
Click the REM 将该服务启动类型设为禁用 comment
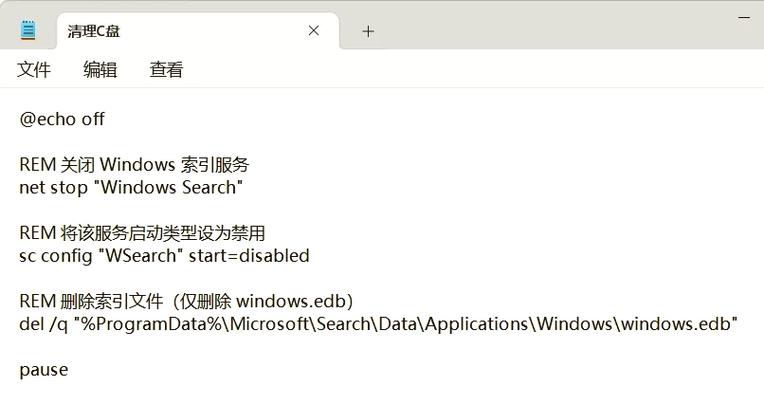pos(142,233)
